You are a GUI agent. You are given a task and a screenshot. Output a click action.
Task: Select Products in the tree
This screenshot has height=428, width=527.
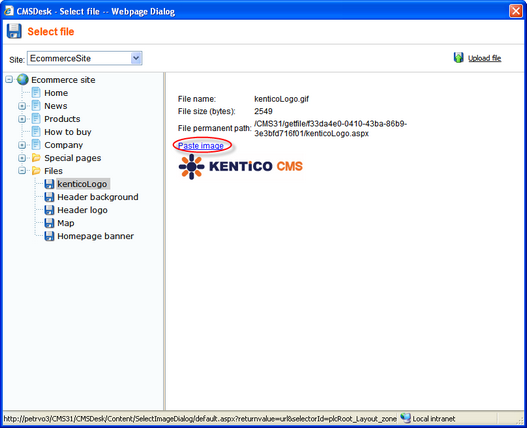[62, 119]
